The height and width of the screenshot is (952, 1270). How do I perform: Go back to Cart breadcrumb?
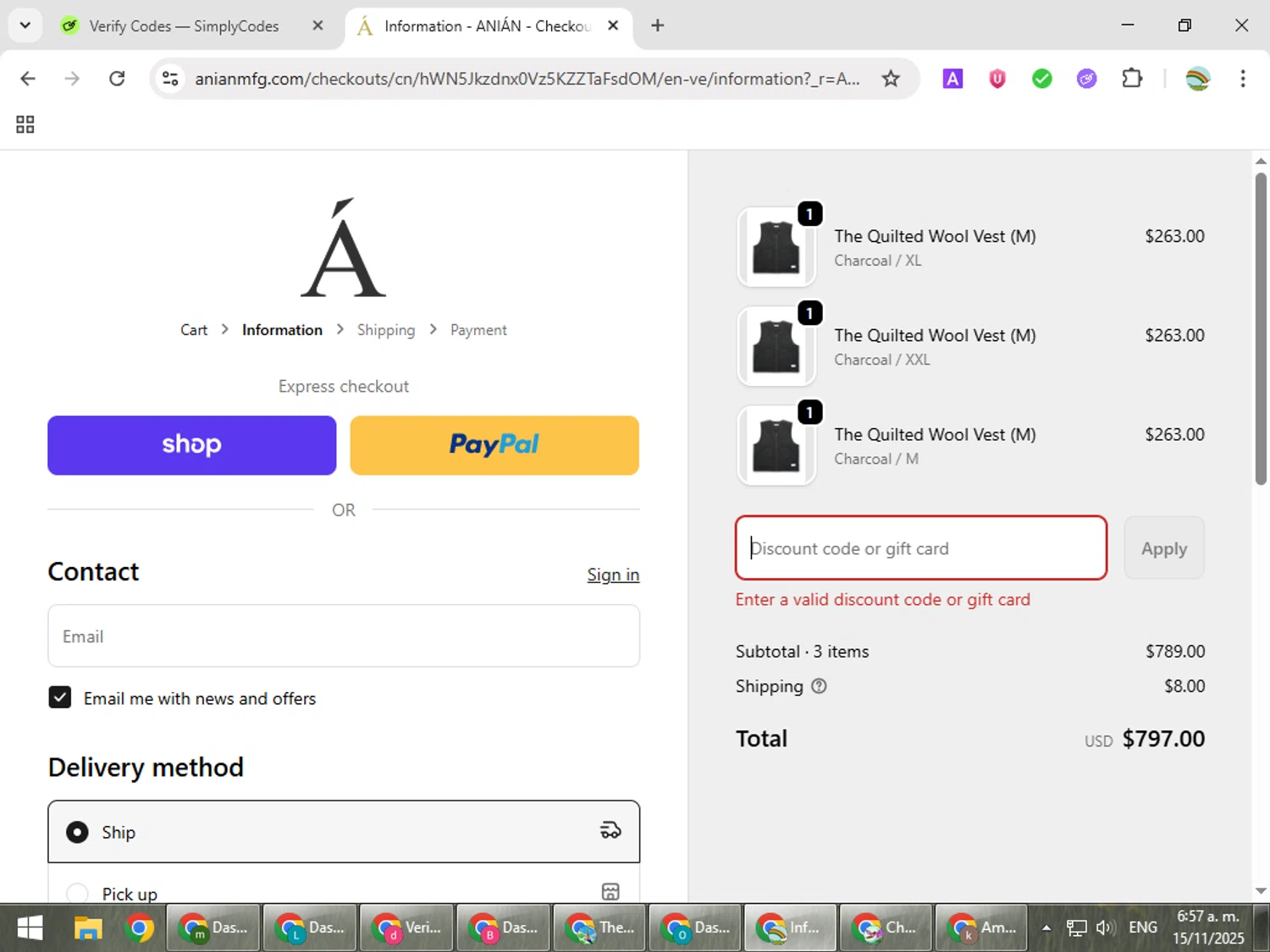(194, 330)
